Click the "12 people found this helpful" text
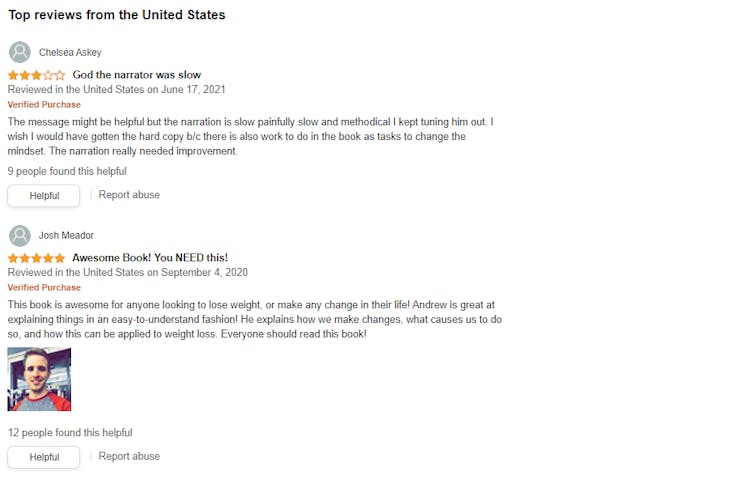This screenshot has width=744, height=480. (70, 433)
